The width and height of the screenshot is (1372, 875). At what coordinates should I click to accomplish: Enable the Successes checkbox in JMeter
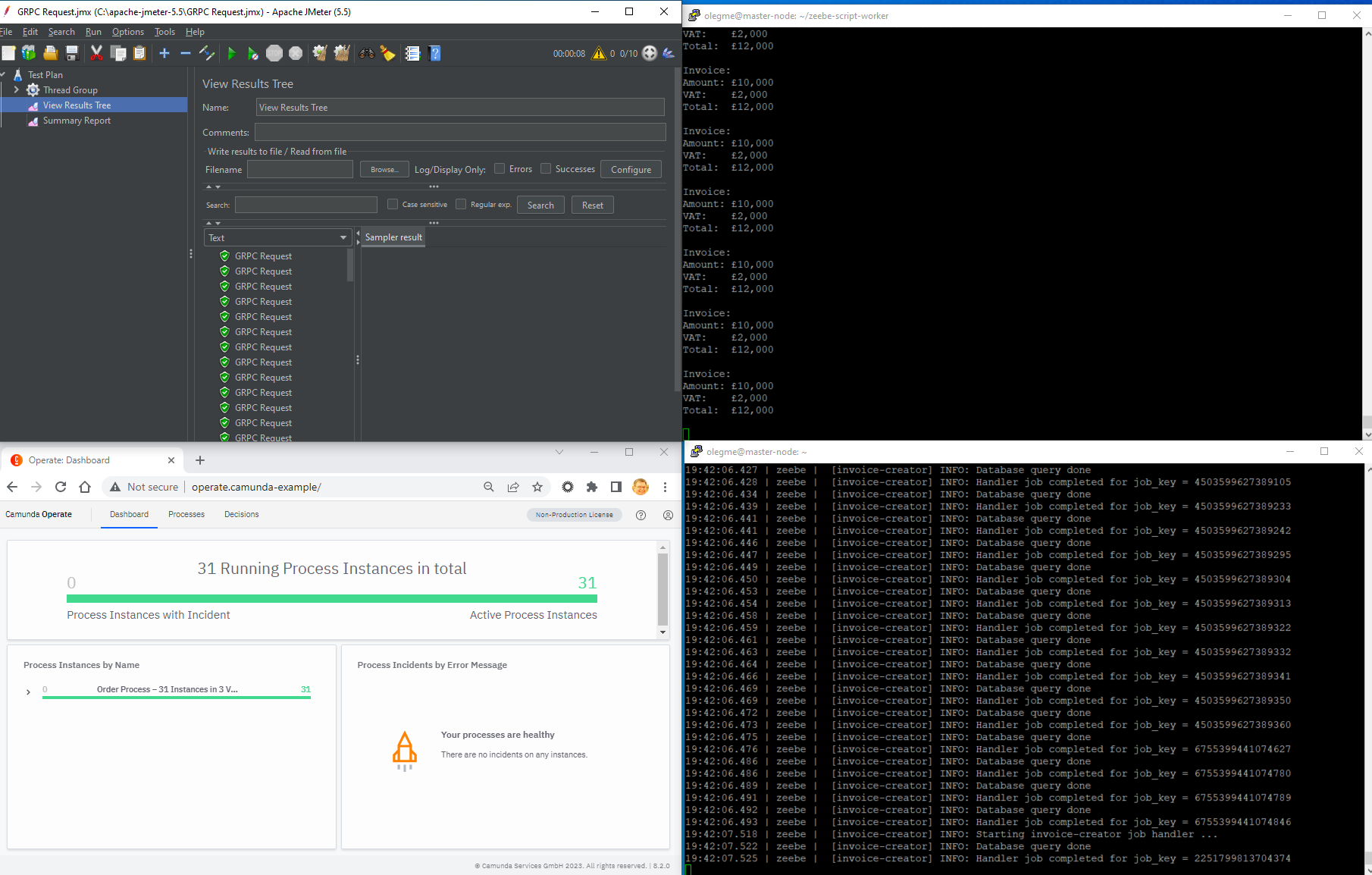pyautogui.click(x=546, y=168)
